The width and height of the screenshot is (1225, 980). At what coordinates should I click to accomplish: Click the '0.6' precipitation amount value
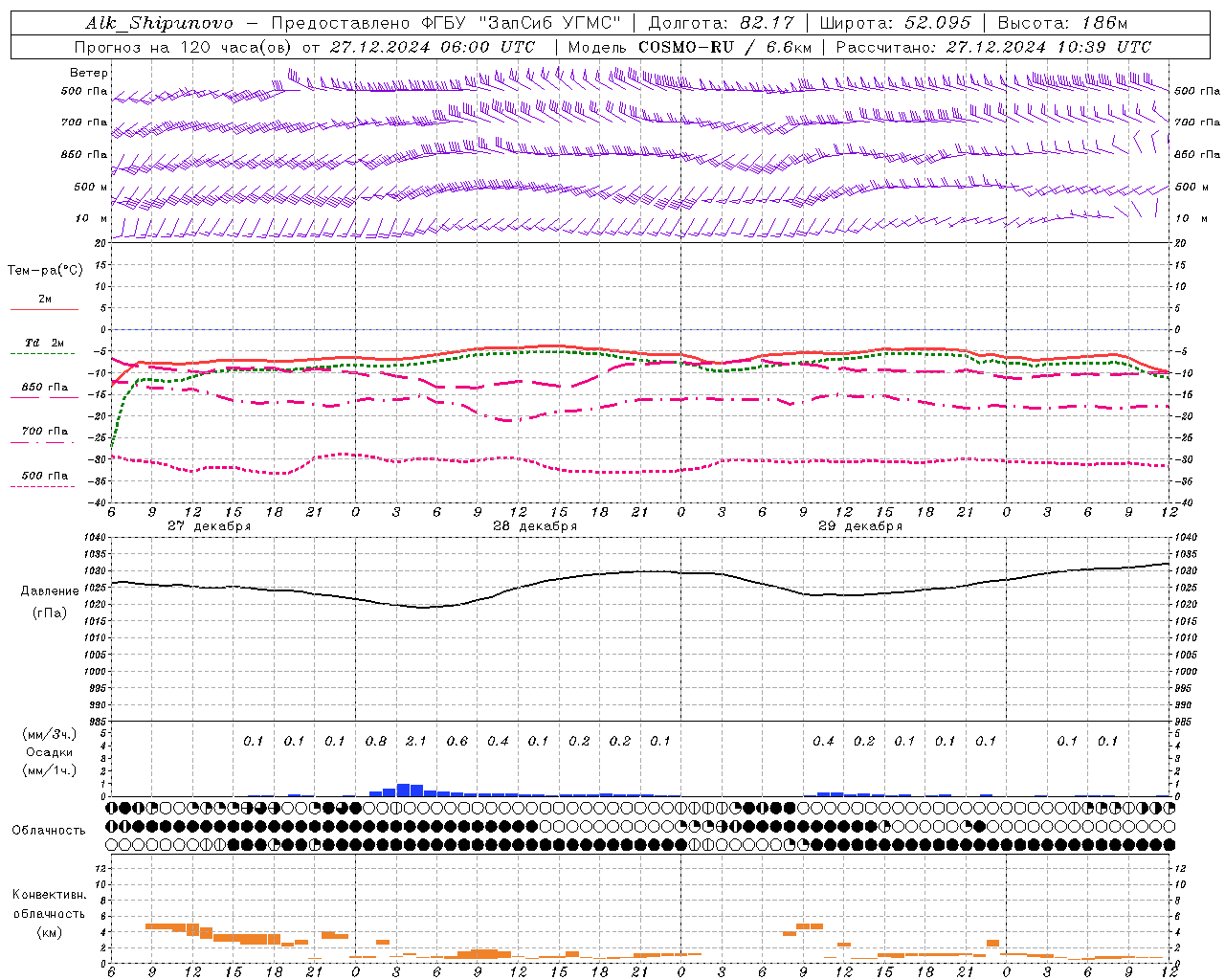[457, 741]
